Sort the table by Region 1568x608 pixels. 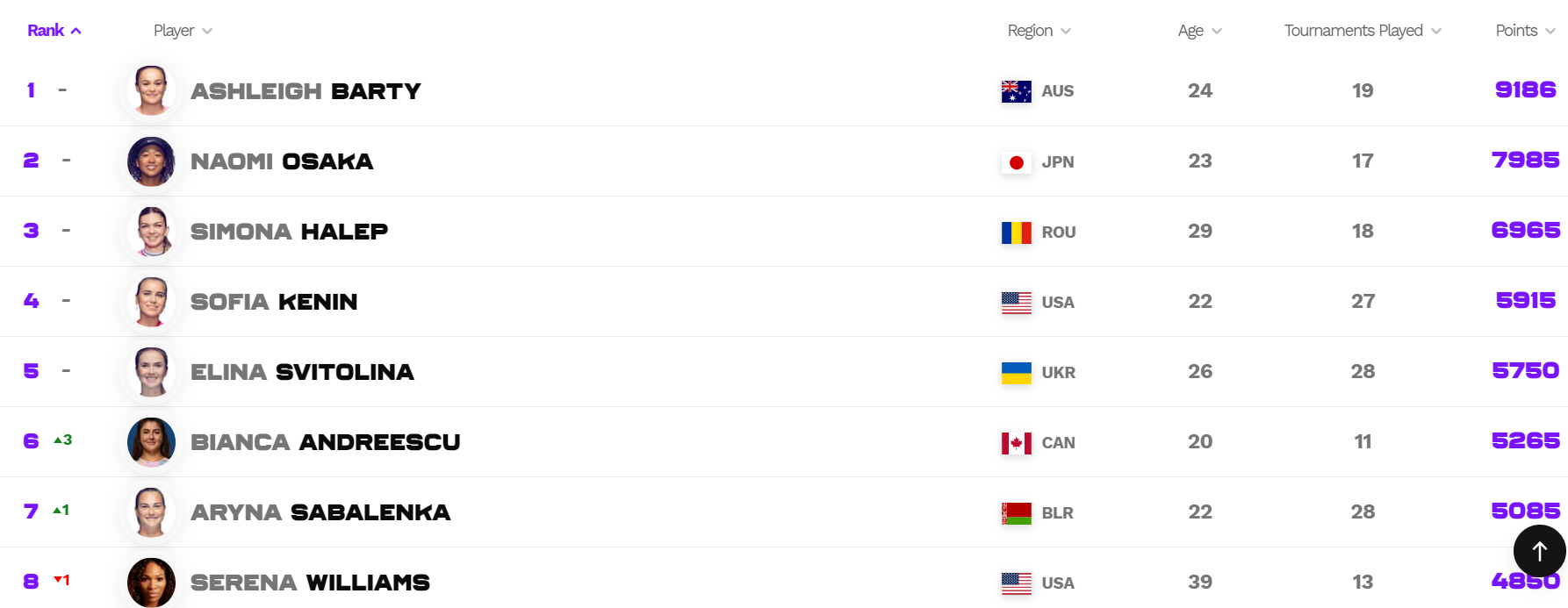click(x=1039, y=31)
